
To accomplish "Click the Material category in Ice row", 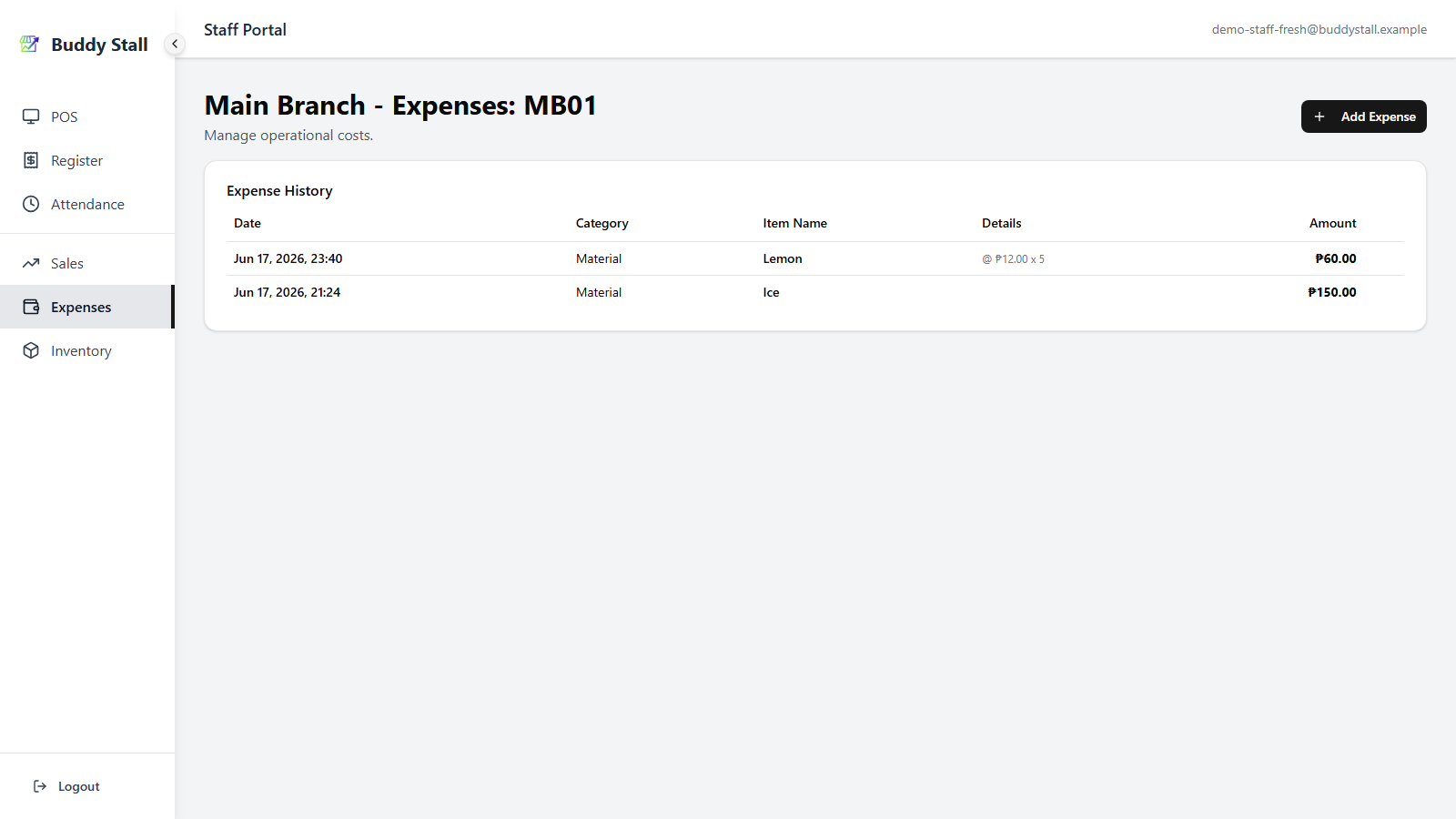I will coord(599,292).
